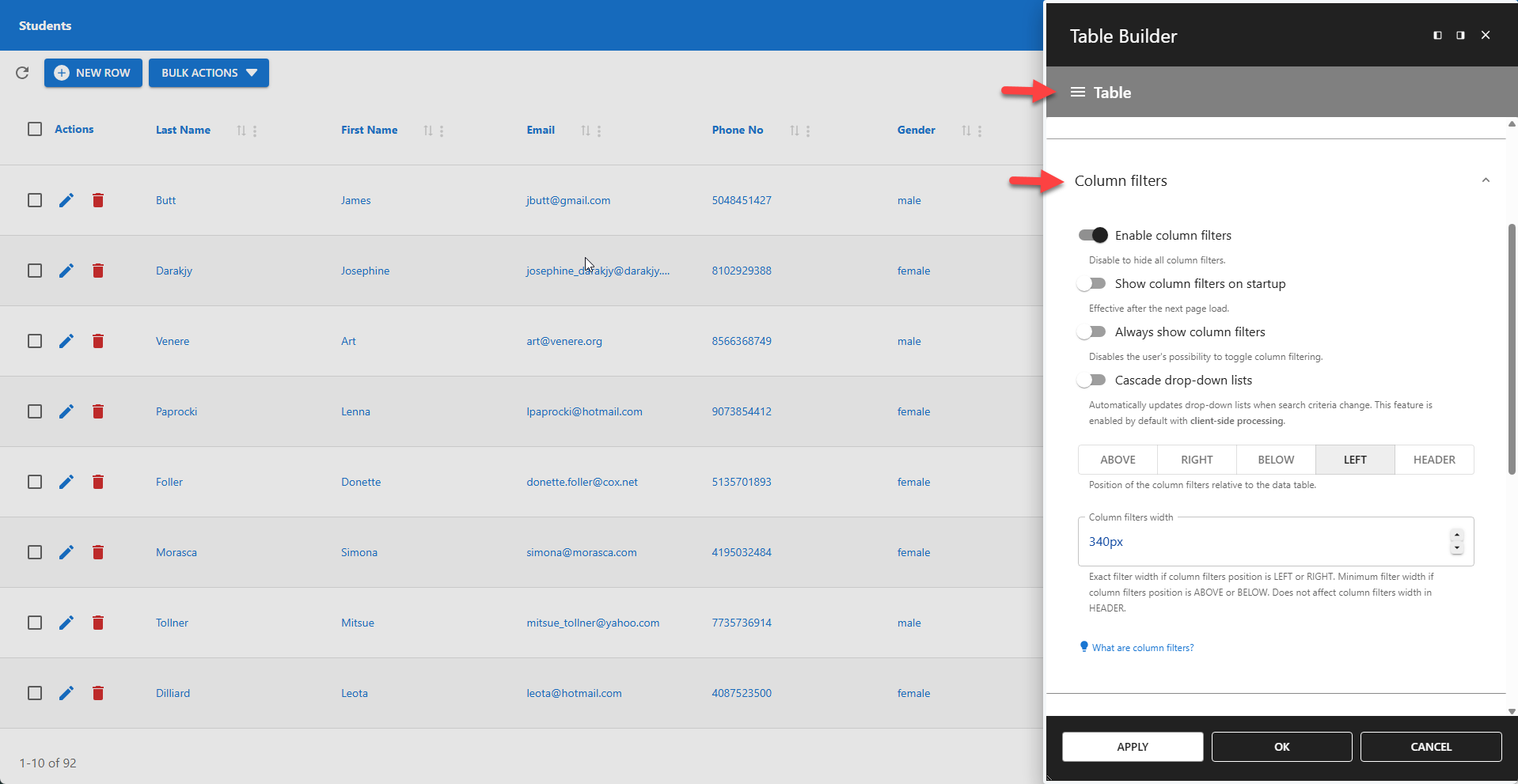1518x784 pixels.
Task: Open the What are column filters link
Action: pyautogui.click(x=1142, y=647)
